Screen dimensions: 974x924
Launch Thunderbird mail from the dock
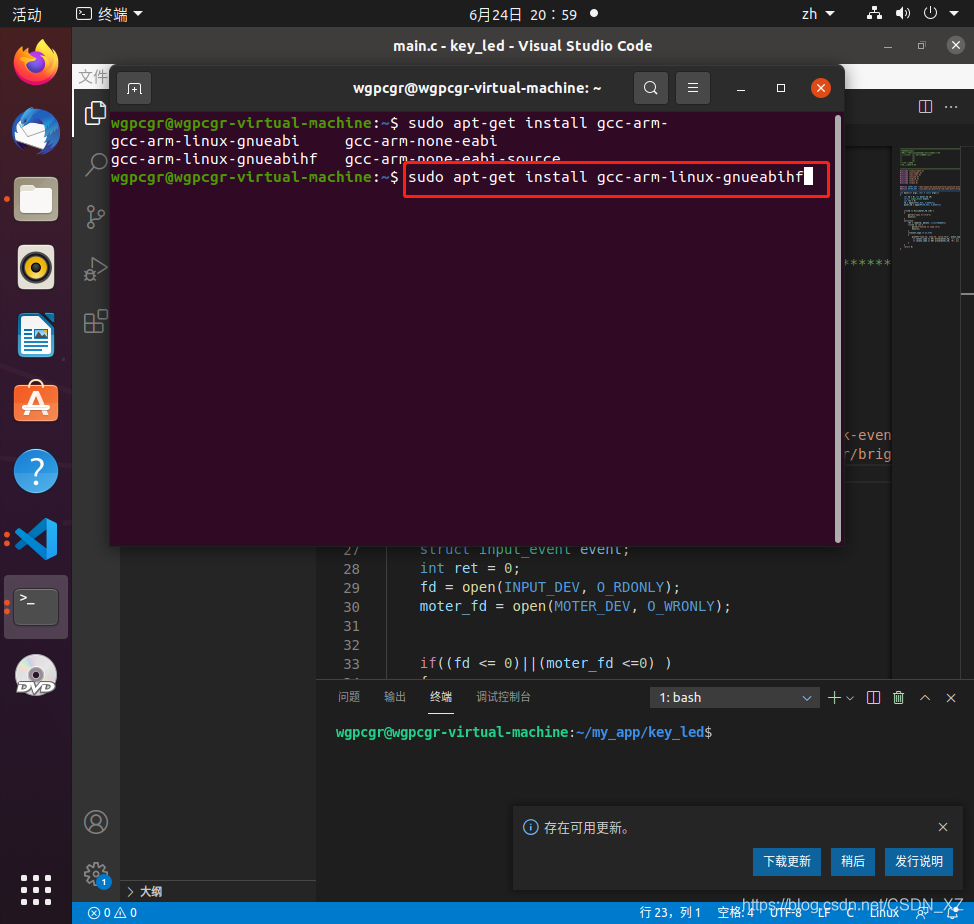point(36,131)
